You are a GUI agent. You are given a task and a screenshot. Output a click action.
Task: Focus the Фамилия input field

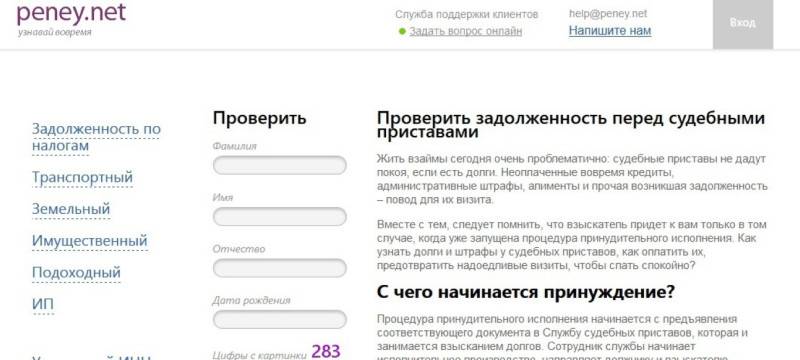click(280, 165)
